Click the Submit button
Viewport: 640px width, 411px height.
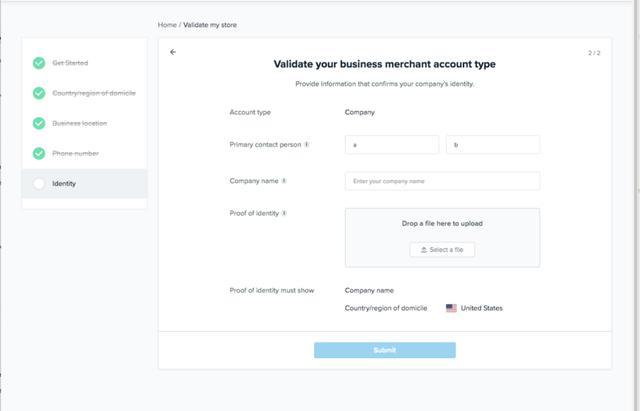(x=384, y=350)
